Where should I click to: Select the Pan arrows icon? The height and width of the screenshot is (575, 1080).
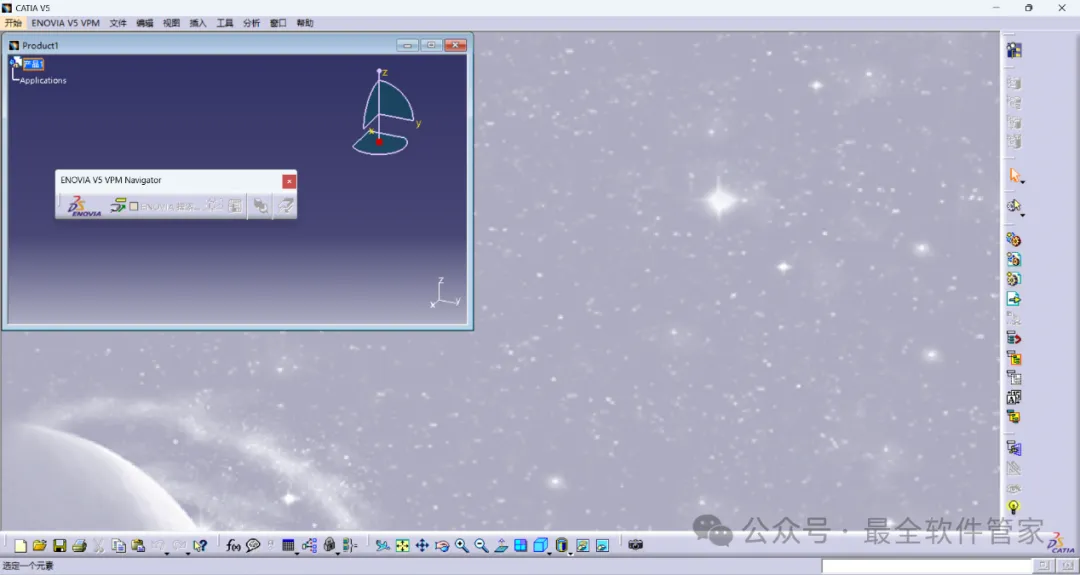[422, 545]
